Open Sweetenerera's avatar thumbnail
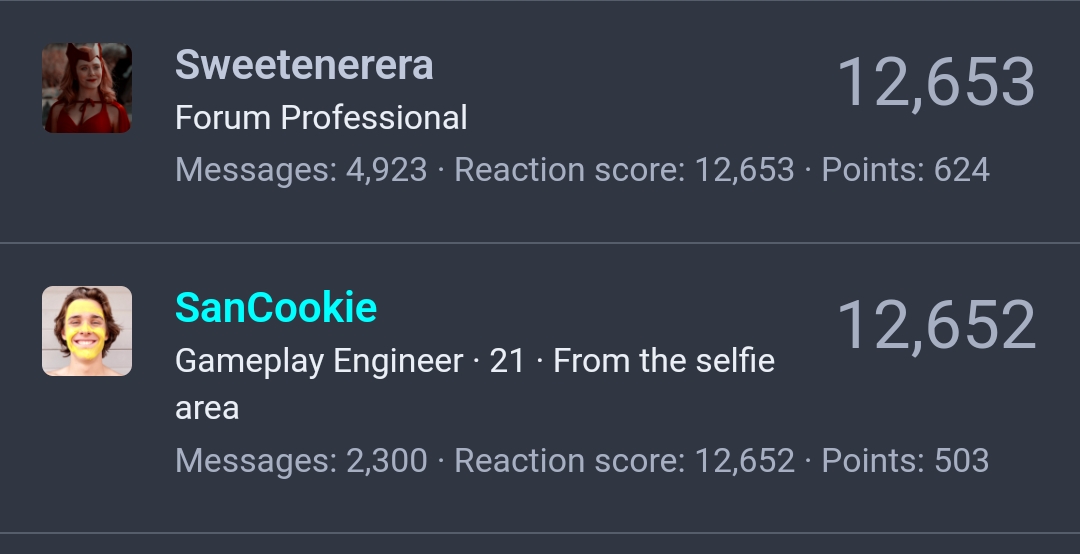 pyautogui.click(x=87, y=88)
